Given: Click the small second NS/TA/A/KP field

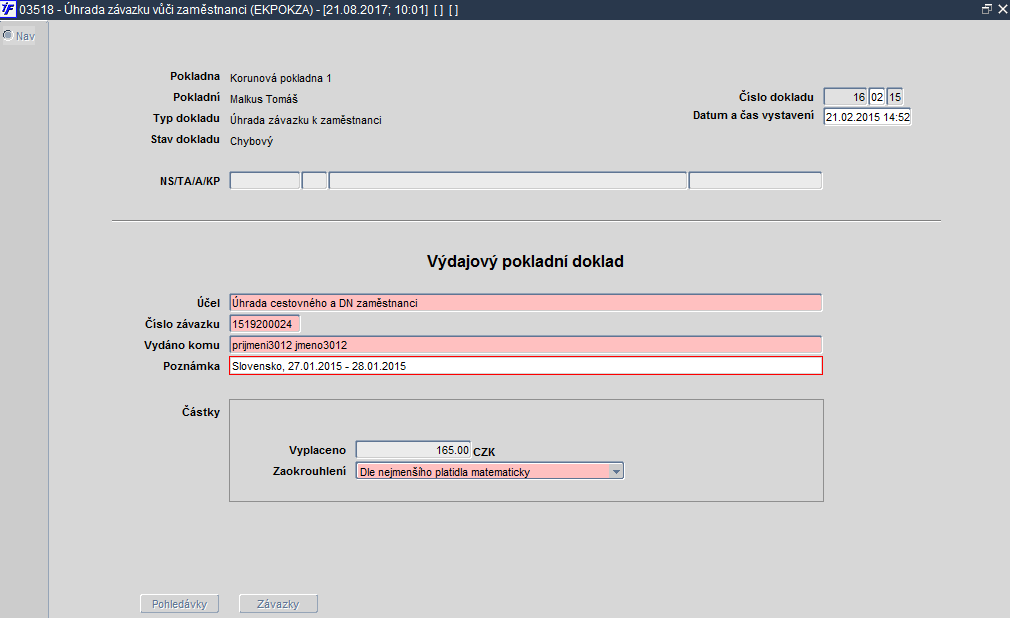Looking at the screenshot, I should click(x=314, y=180).
